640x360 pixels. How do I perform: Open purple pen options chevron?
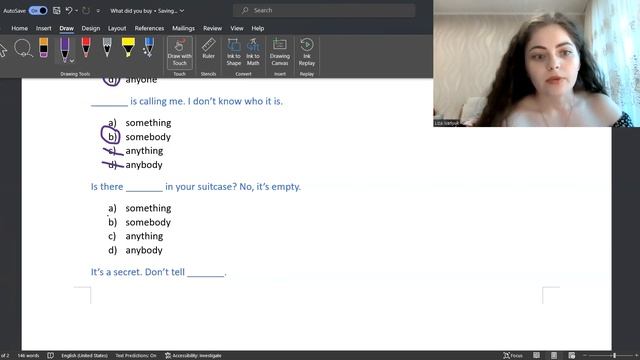(72, 60)
